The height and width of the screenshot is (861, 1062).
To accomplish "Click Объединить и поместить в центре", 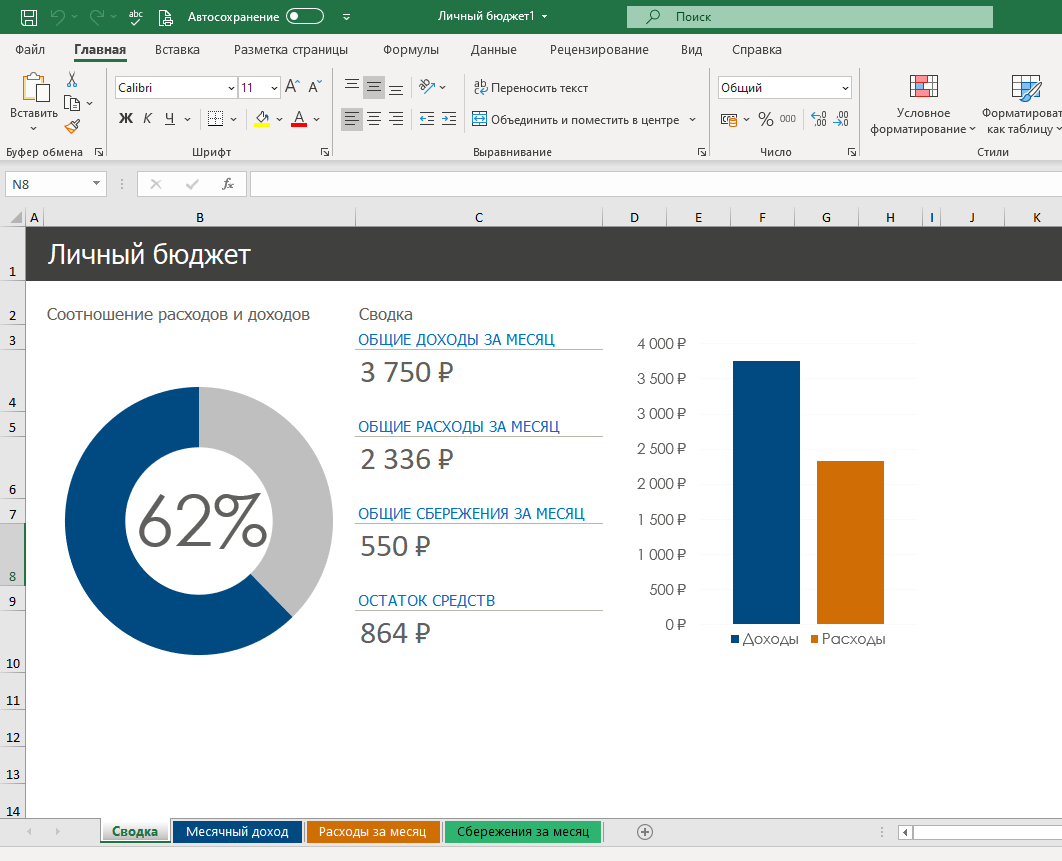I will coord(576,120).
